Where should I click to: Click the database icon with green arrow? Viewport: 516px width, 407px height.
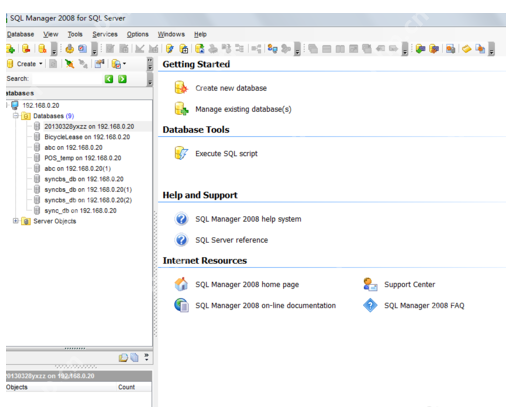(200, 49)
